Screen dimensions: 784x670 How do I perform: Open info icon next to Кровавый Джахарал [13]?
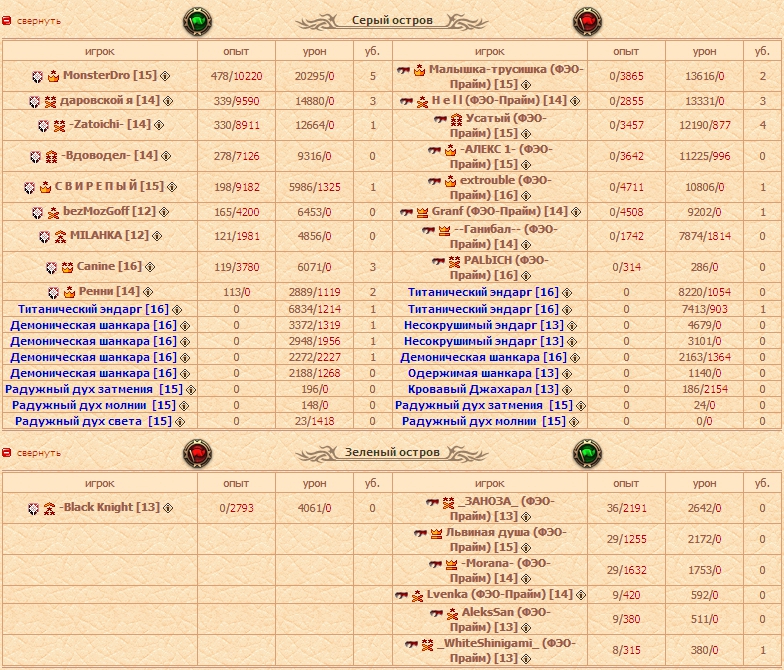(567, 390)
